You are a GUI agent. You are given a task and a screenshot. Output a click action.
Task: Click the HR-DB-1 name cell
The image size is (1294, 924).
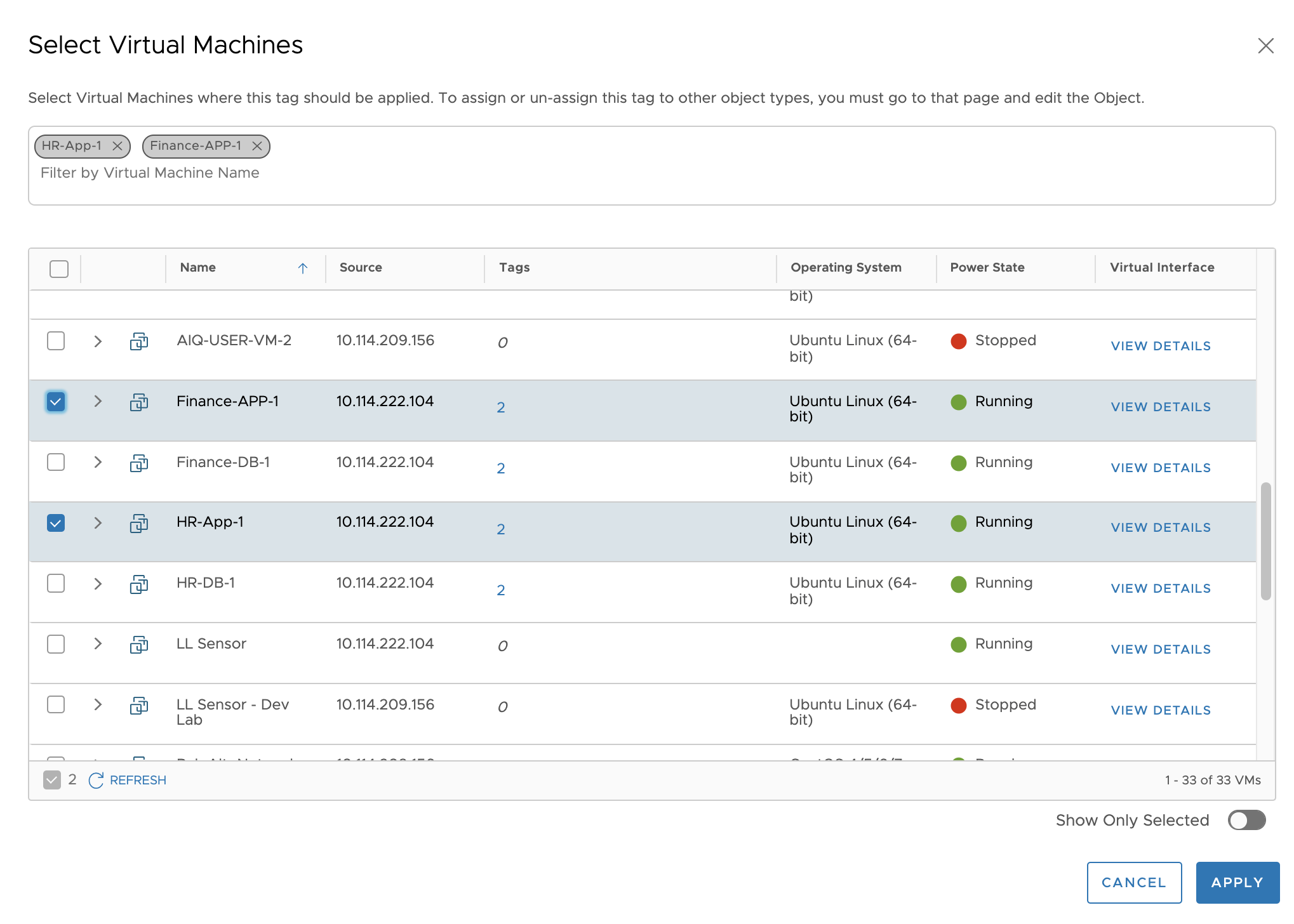(206, 583)
